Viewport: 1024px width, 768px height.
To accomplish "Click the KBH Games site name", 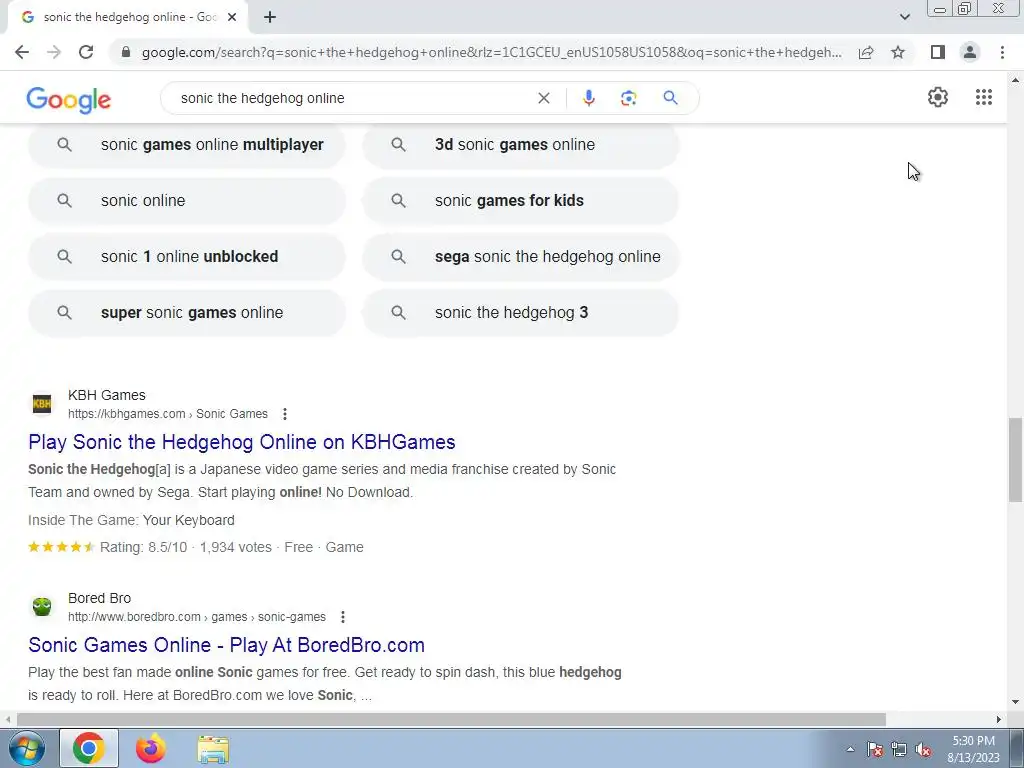I will coord(106,395).
